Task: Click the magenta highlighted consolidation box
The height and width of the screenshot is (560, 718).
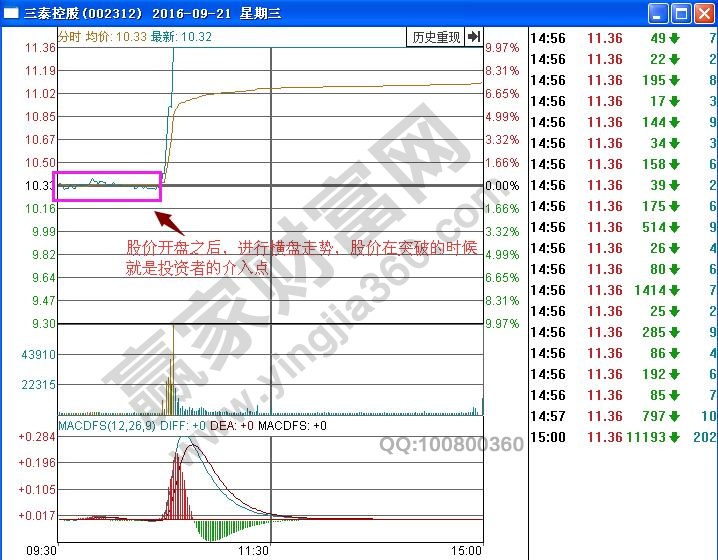Action: coord(106,185)
